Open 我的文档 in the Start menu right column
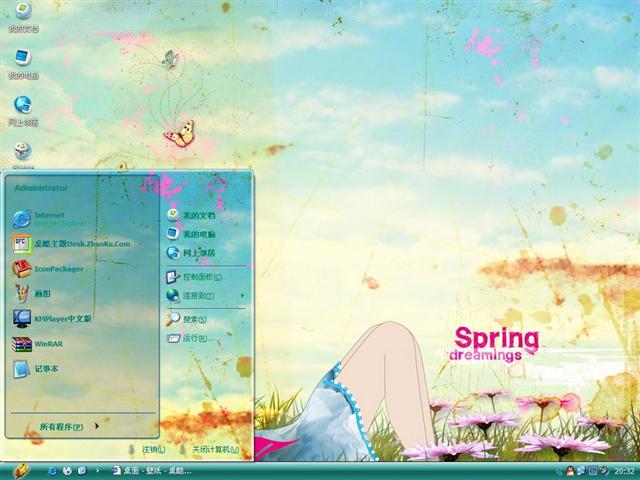Image resolution: width=640 pixels, height=480 pixels. click(x=191, y=215)
